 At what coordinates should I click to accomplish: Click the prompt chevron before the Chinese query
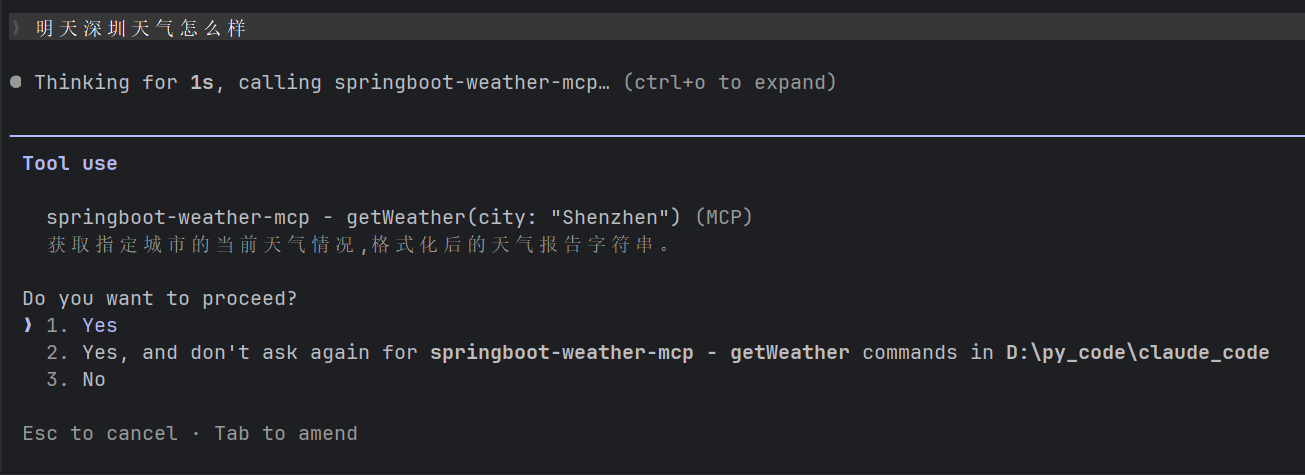tap(16, 28)
